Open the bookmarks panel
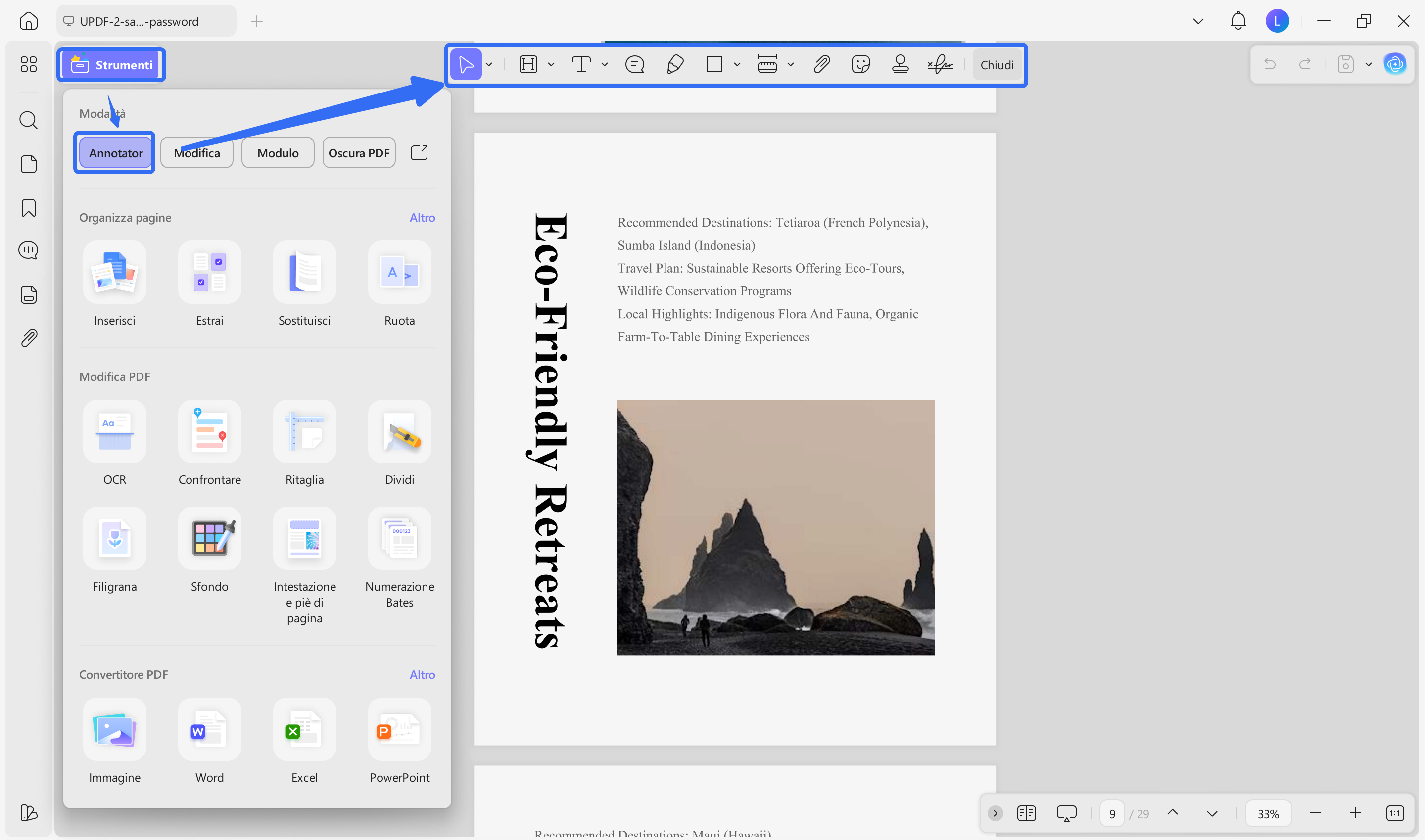 tap(28, 208)
